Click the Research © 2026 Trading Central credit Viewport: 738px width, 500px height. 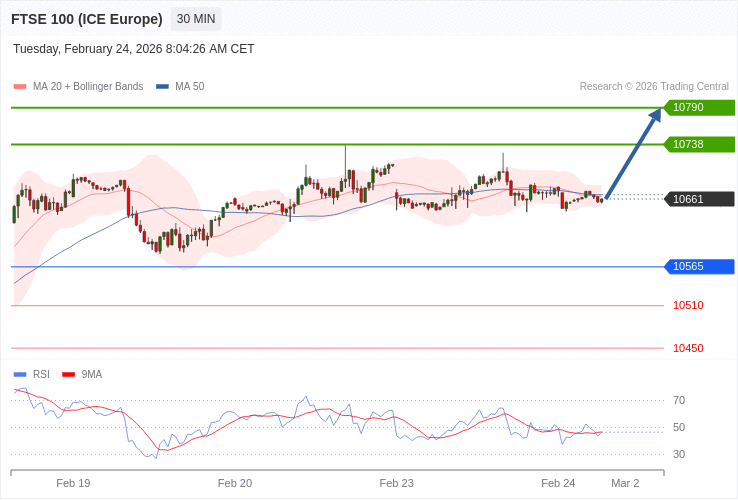654,87
